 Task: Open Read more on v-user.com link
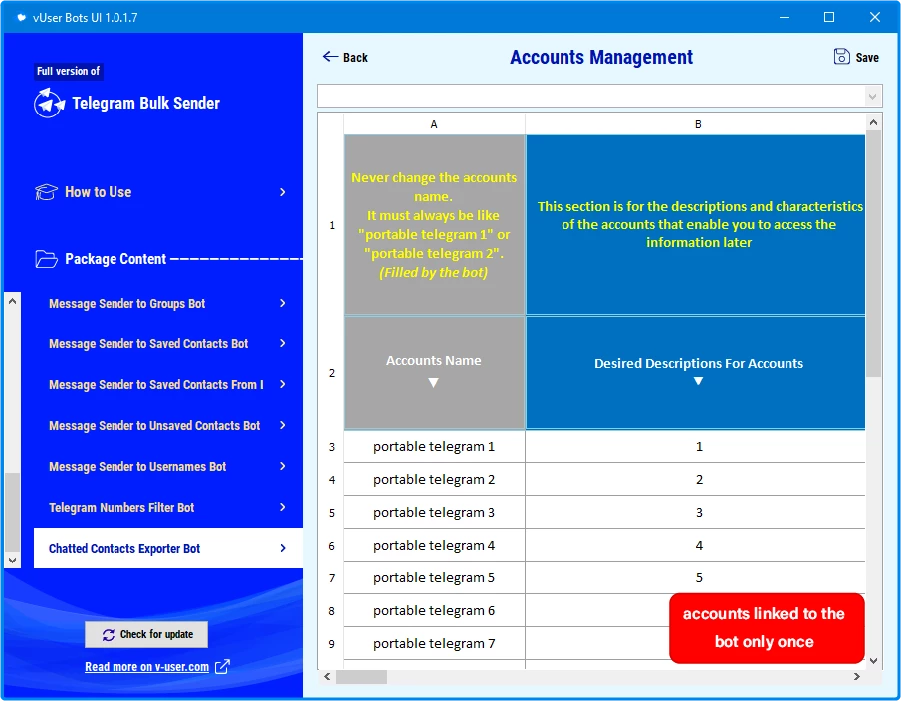(x=147, y=667)
